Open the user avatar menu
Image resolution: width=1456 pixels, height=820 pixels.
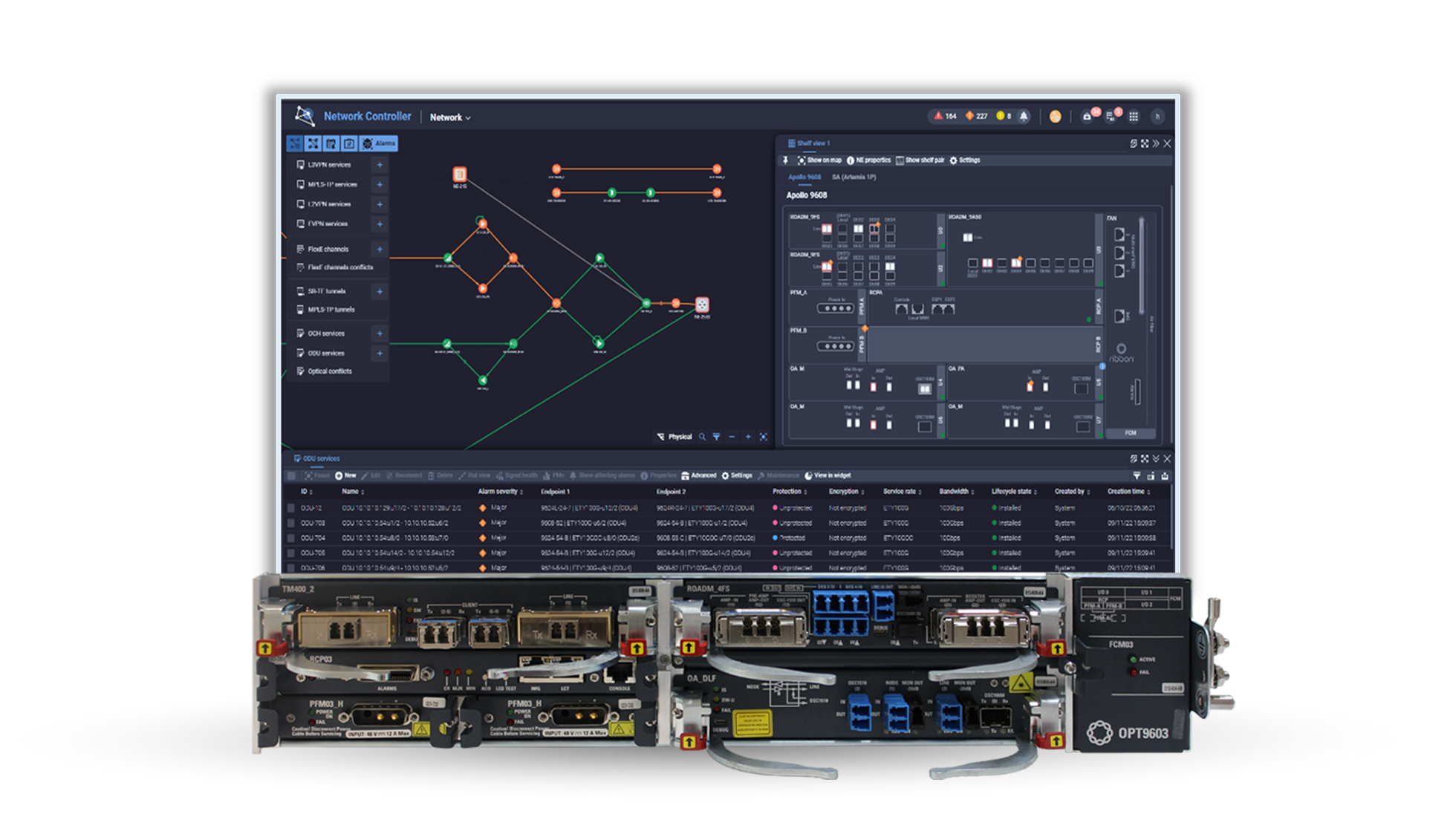tap(1157, 116)
